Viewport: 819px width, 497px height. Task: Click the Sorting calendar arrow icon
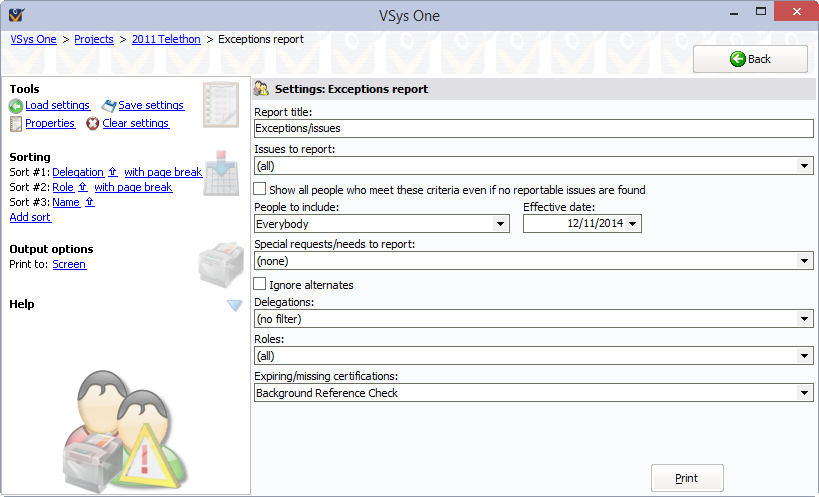(221, 173)
